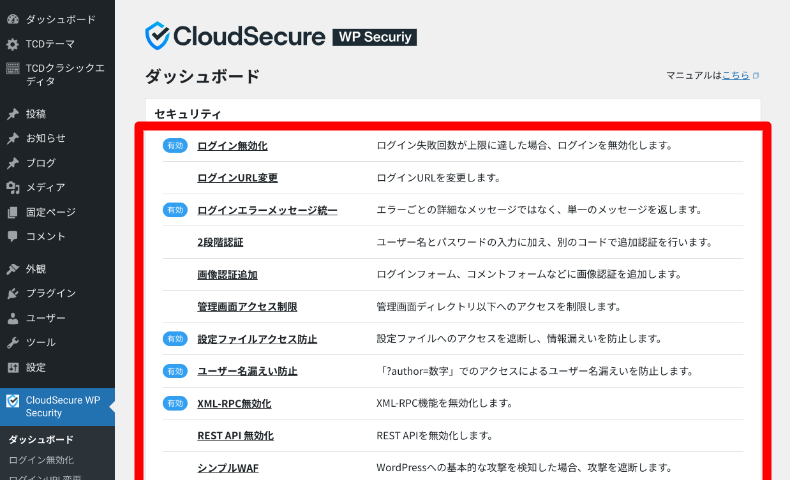Viewport: 790px width, 480px height.
Task: Click the pin icon next to 投稿
Action: pos(13,114)
